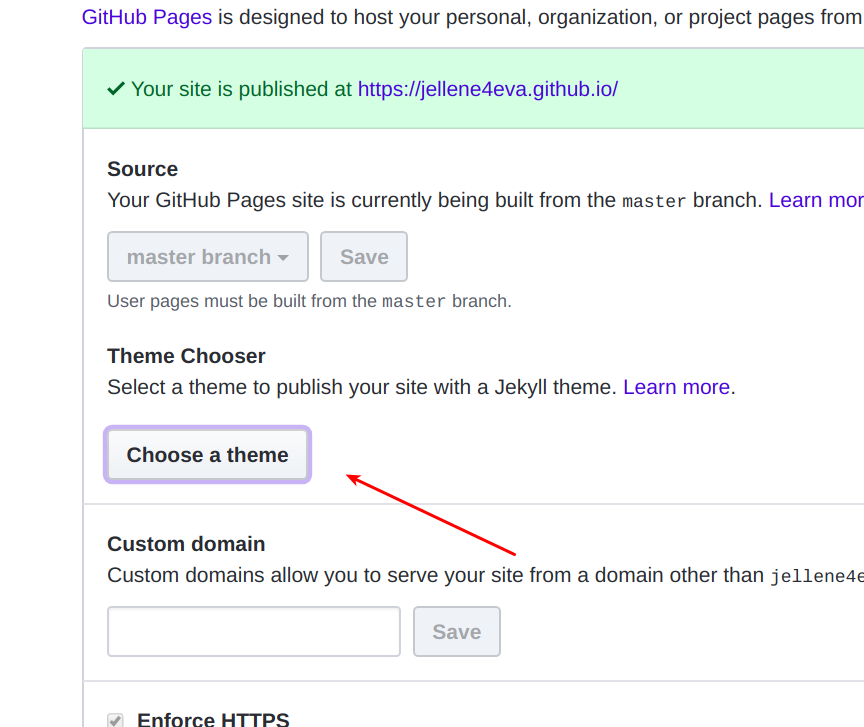Follow the Source section Learn more link
This screenshot has width=864, height=727.
click(x=816, y=200)
